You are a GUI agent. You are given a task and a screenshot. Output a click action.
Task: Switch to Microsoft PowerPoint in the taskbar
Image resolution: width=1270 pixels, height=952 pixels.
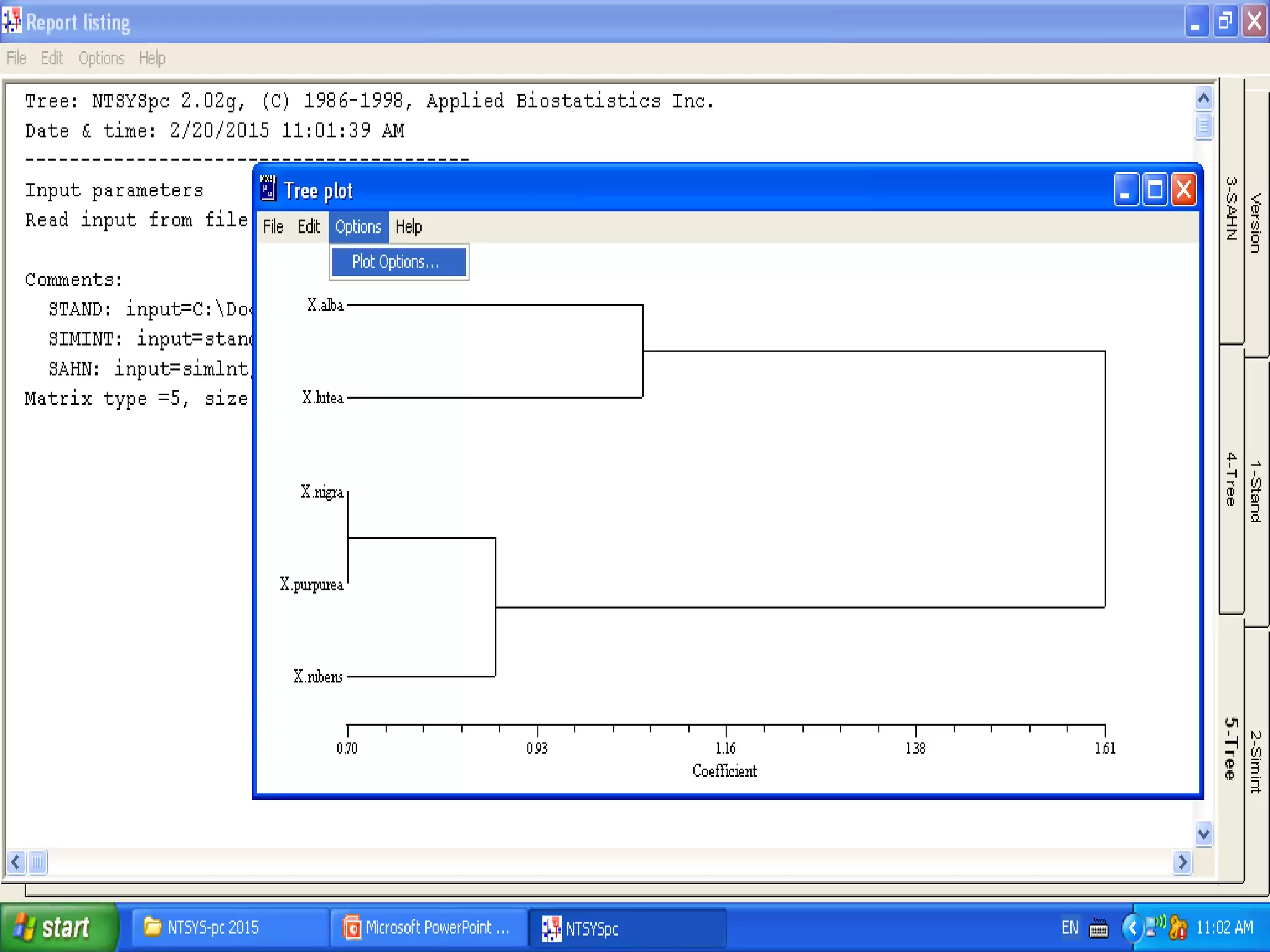click(428, 928)
